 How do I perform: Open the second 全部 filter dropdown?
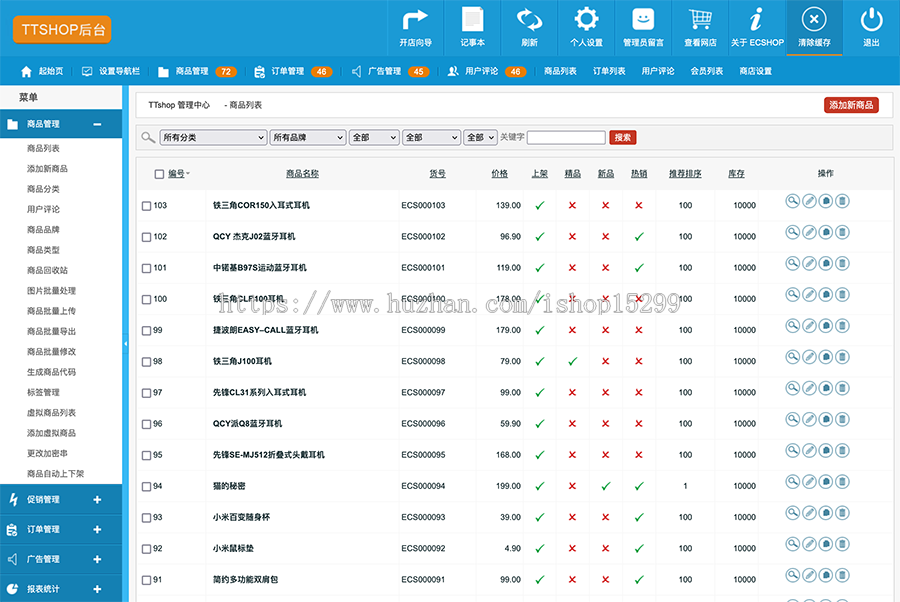click(x=431, y=137)
